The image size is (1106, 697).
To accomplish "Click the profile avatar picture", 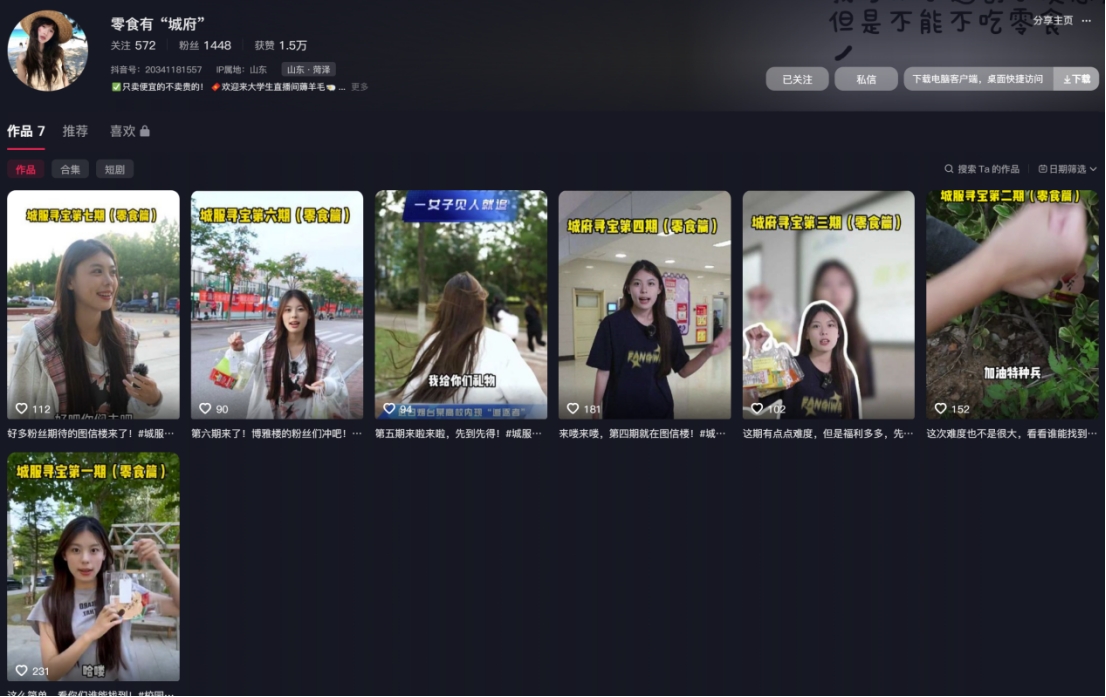I will point(47,51).
